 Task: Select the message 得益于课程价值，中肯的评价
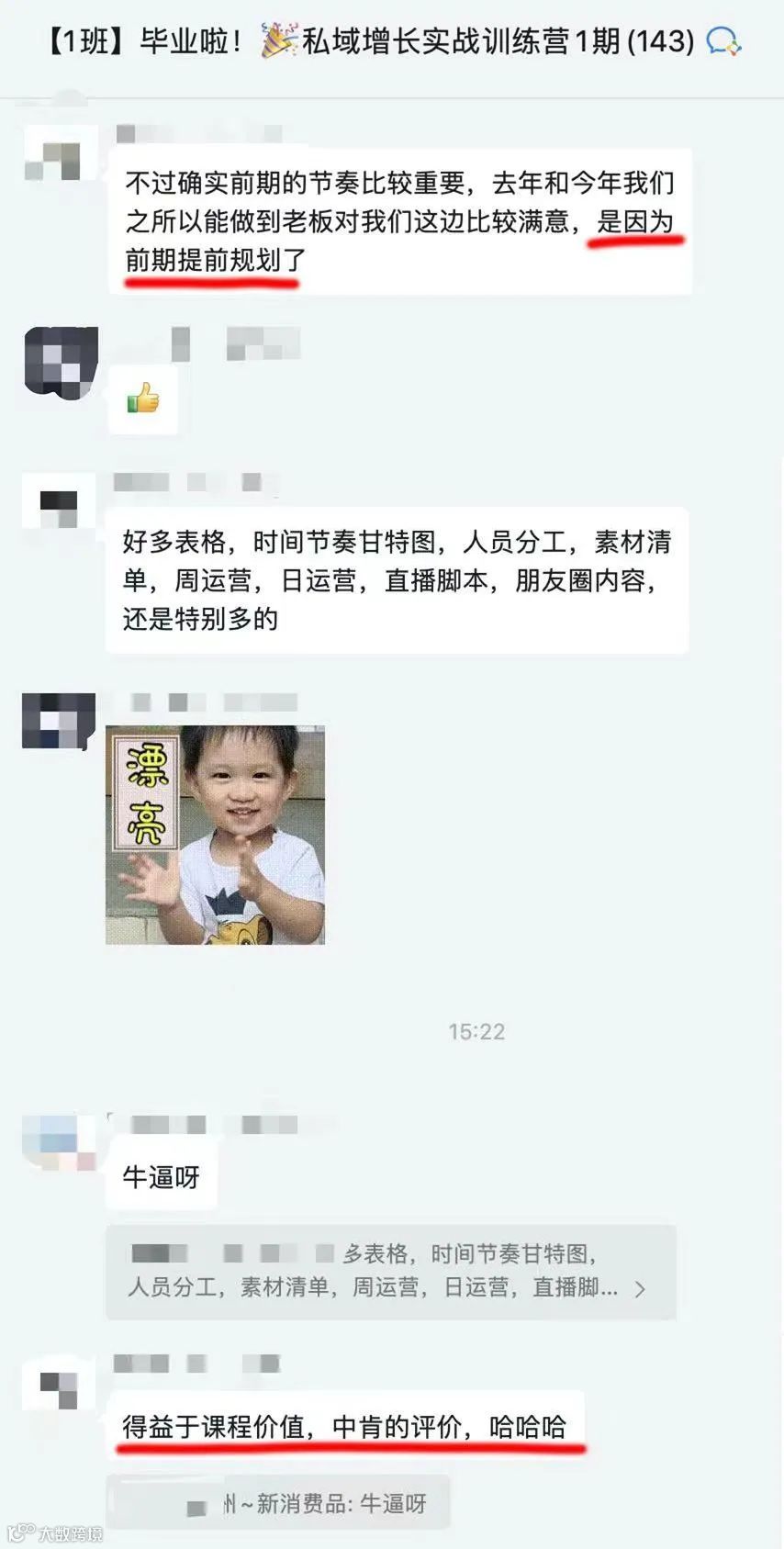(x=345, y=1426)
